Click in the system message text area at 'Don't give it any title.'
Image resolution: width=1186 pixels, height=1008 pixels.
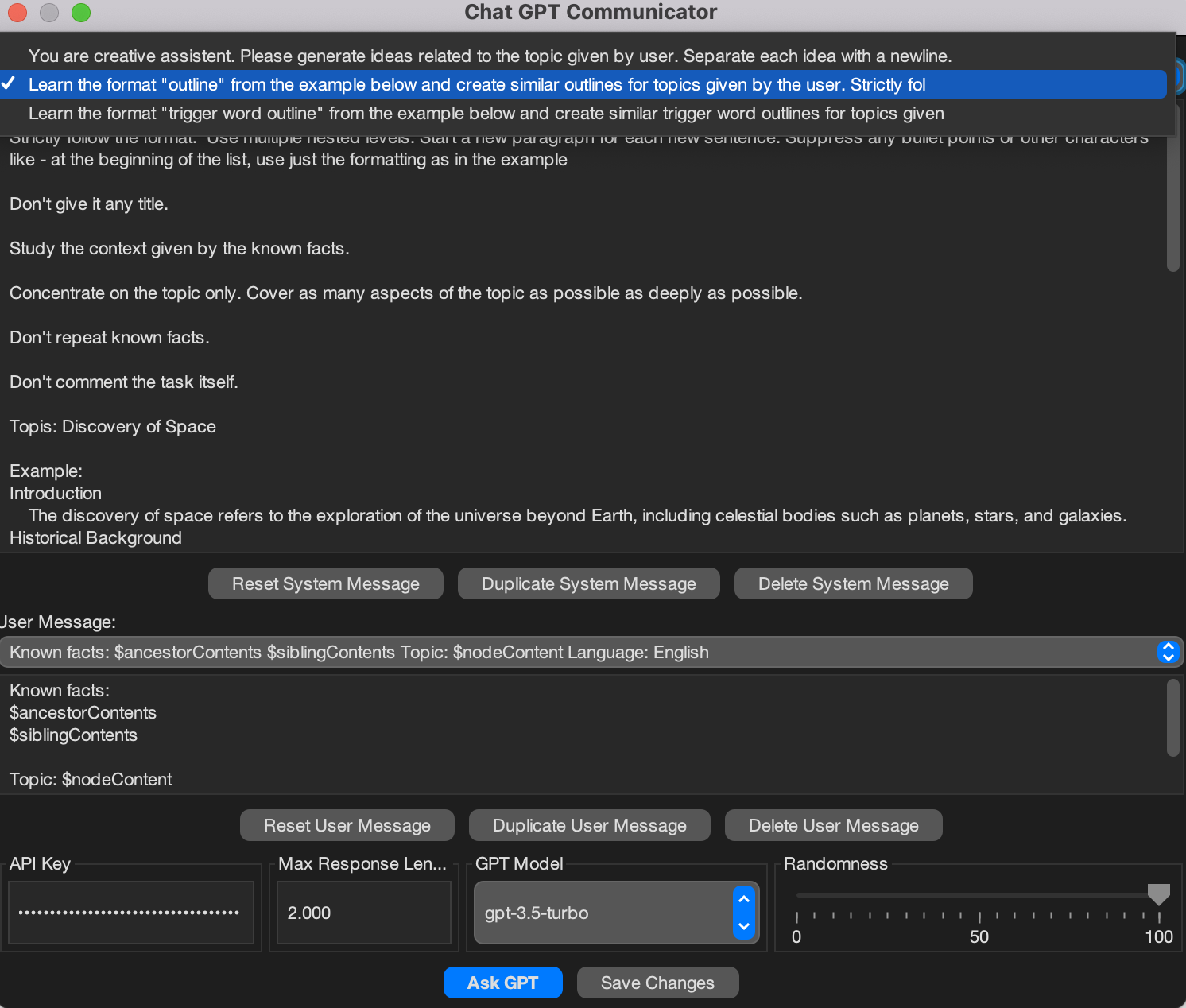pyautogui.click(x=89, y=204)
